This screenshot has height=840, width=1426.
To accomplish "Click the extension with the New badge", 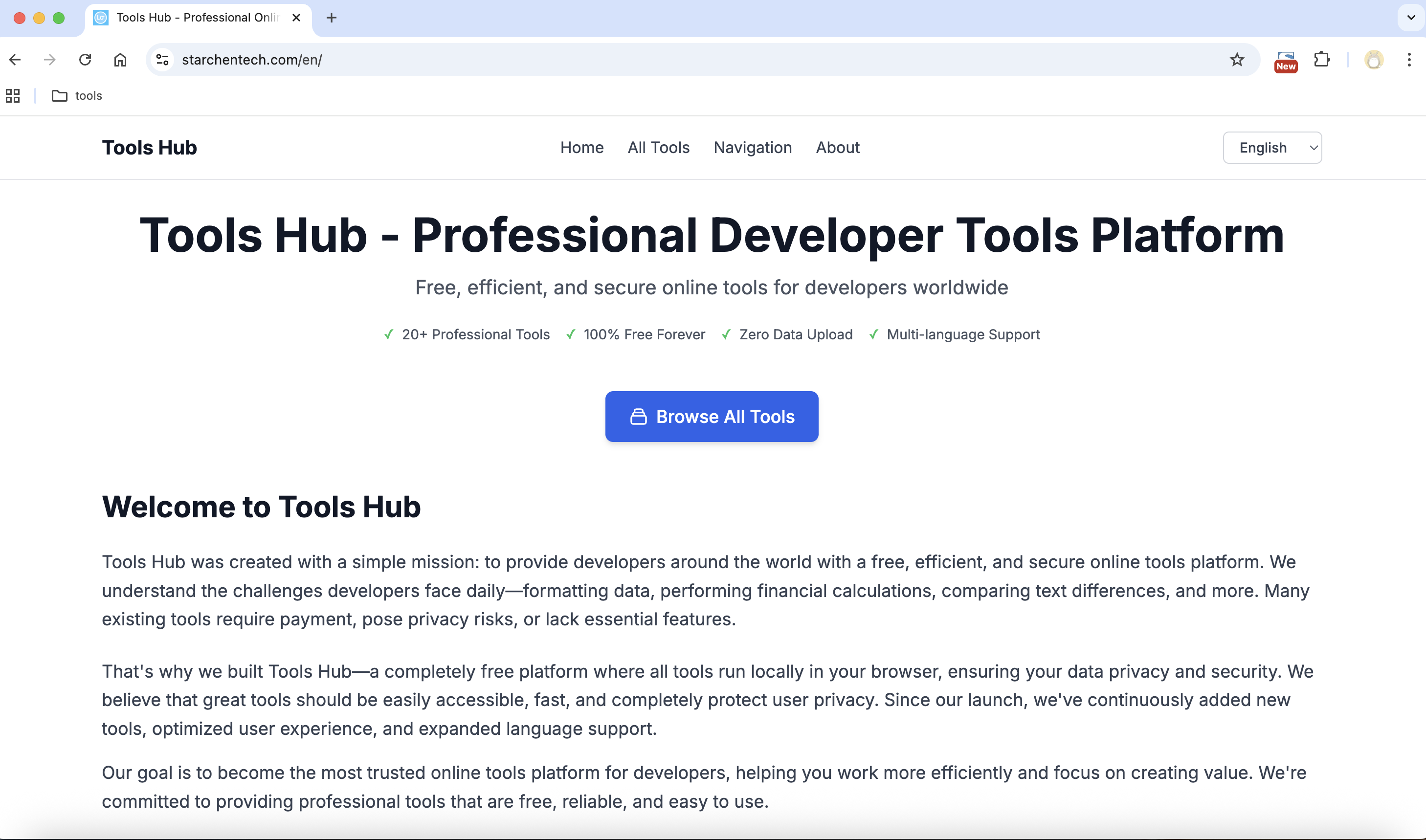I will point(1286,60).
